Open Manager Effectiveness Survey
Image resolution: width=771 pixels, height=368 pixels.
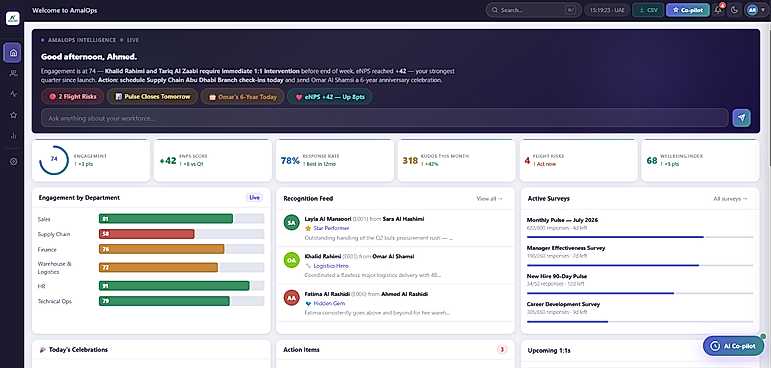tap(640, 255)
